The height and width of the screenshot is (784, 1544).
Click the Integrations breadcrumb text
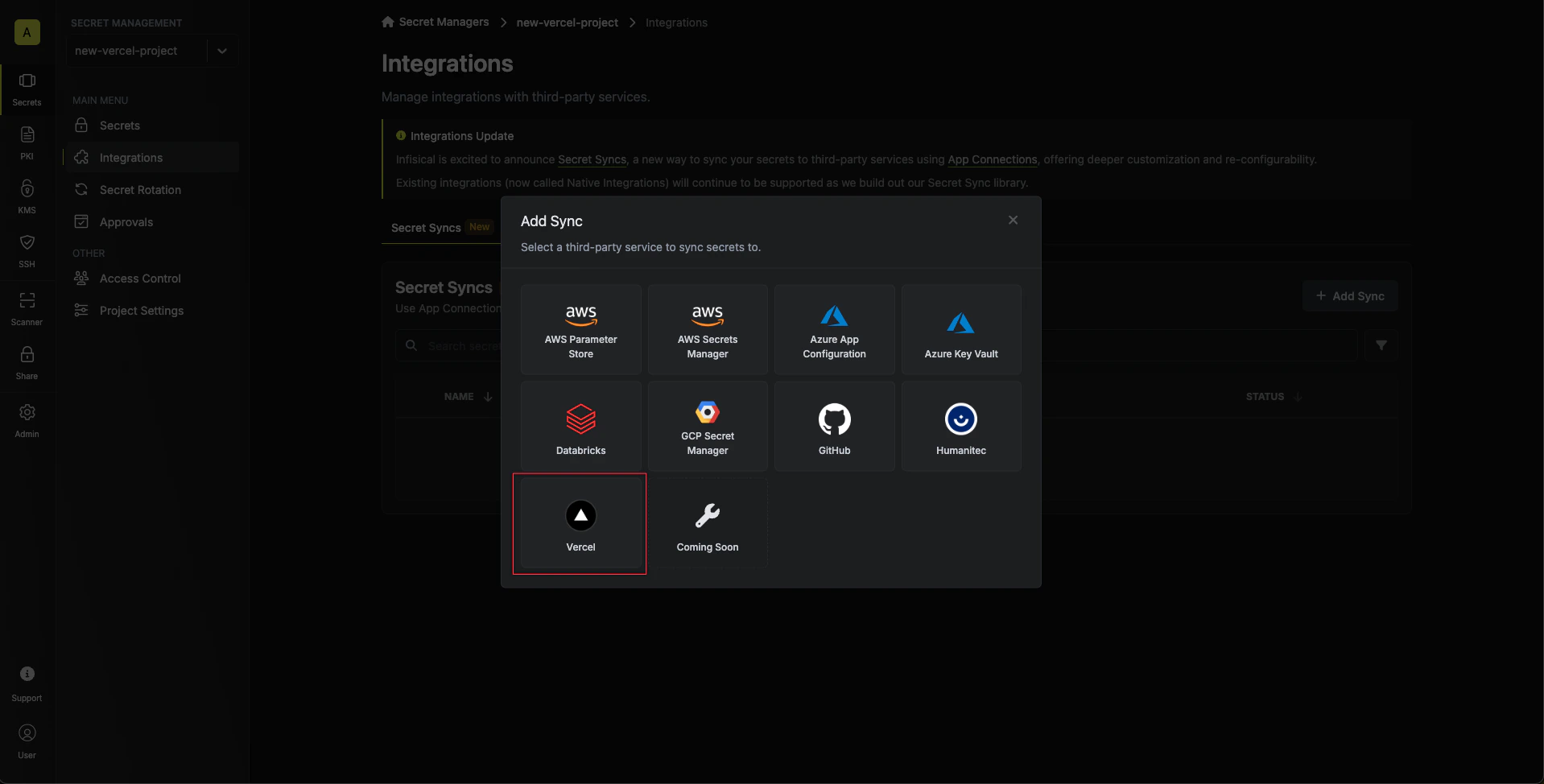(x=676, y=23)
